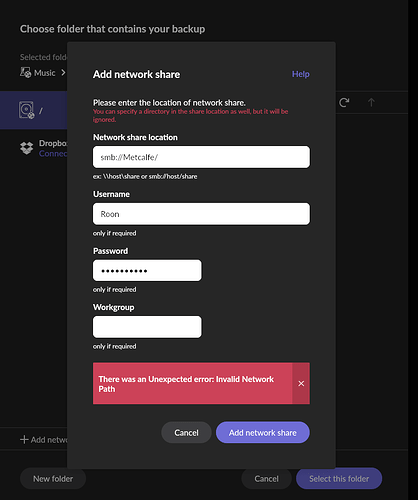Screen dimensions: 418x500
Task: Click the refresh folder list icon
Action: [344, 103]
